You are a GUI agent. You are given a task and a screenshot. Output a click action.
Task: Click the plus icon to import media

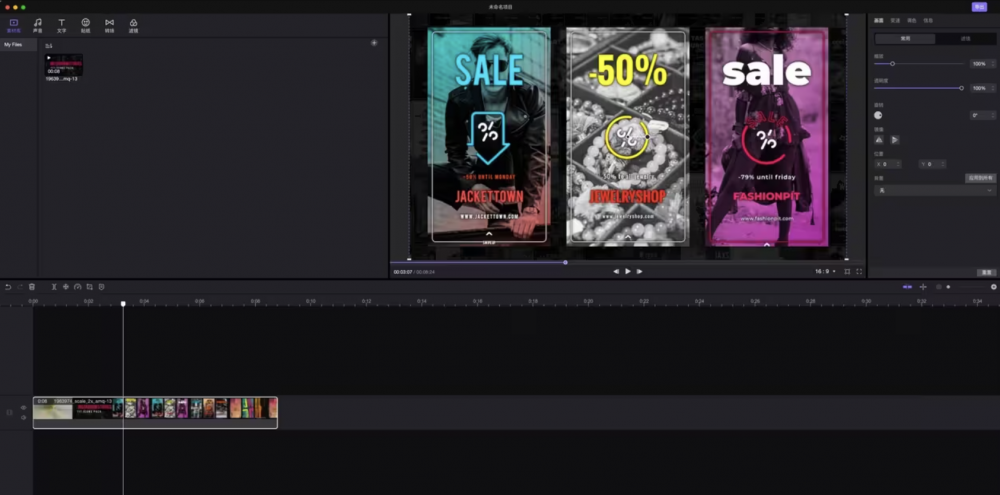point(374,43)
